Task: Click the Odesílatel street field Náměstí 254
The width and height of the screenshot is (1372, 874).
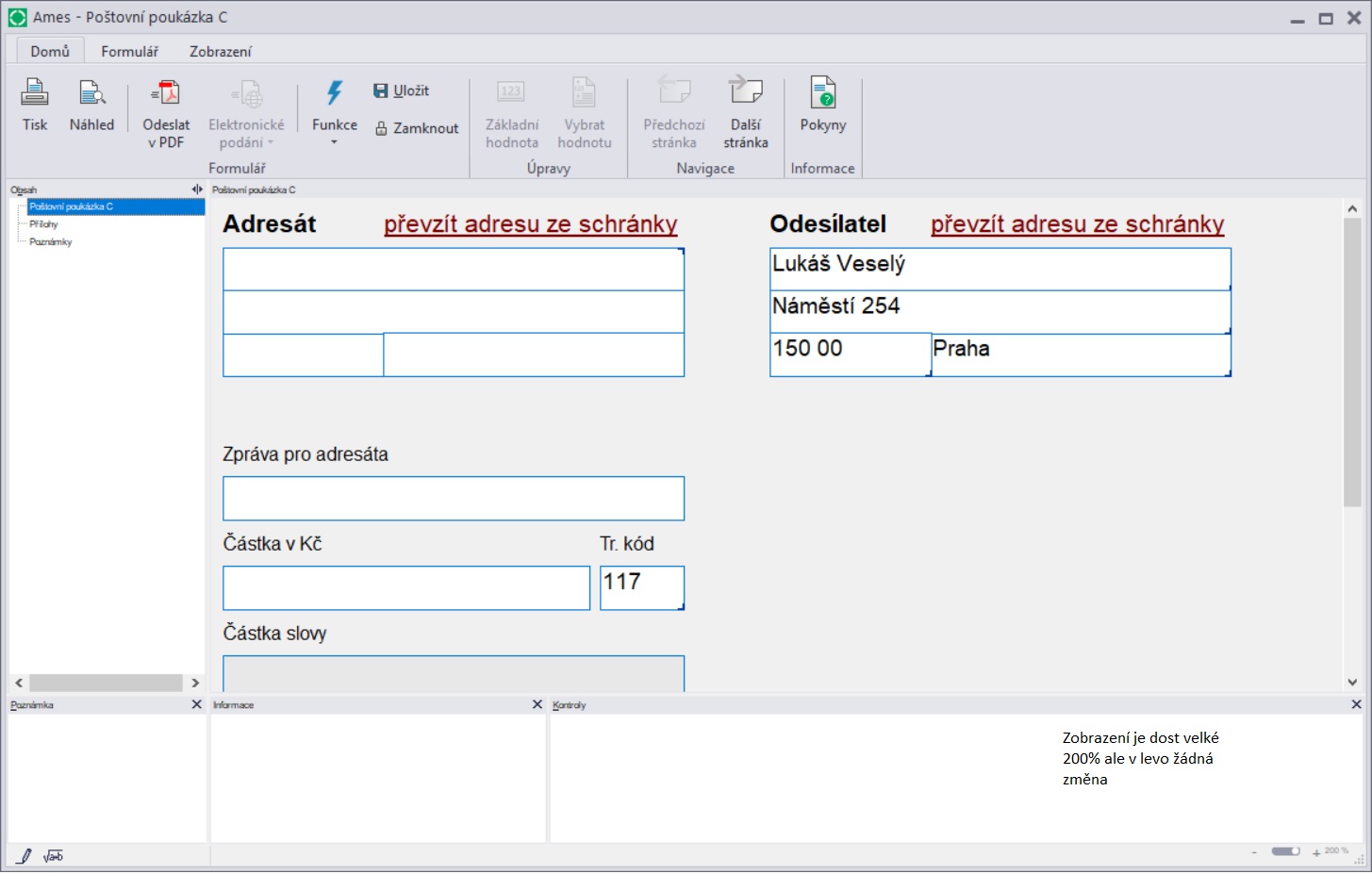Action: point(1000,312)
